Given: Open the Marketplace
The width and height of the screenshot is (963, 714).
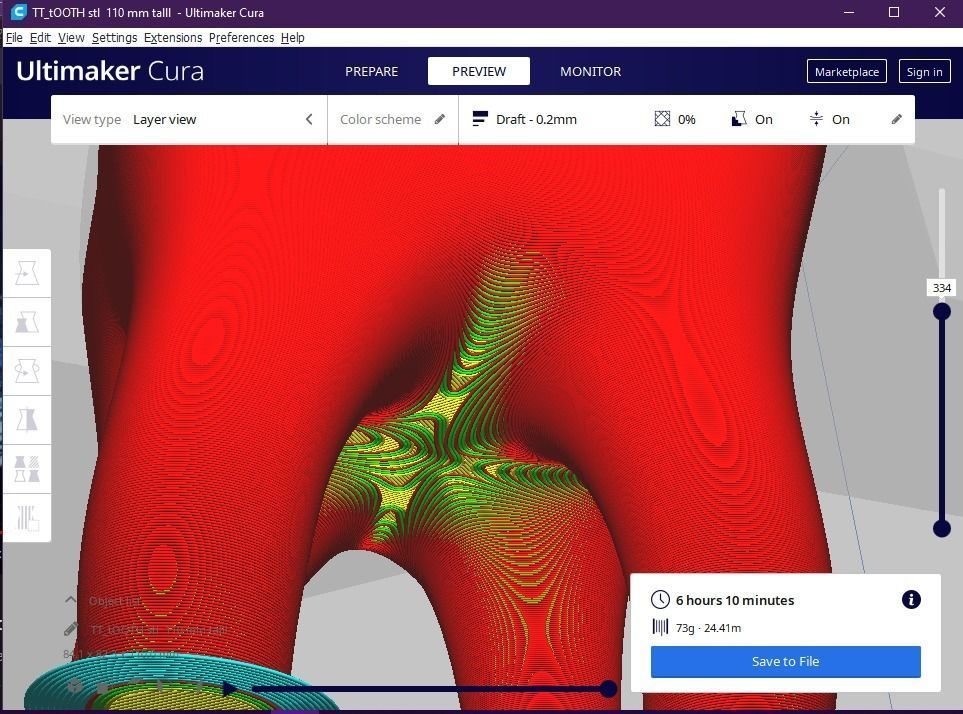Looking at the screenshot, I should [846, 72].
